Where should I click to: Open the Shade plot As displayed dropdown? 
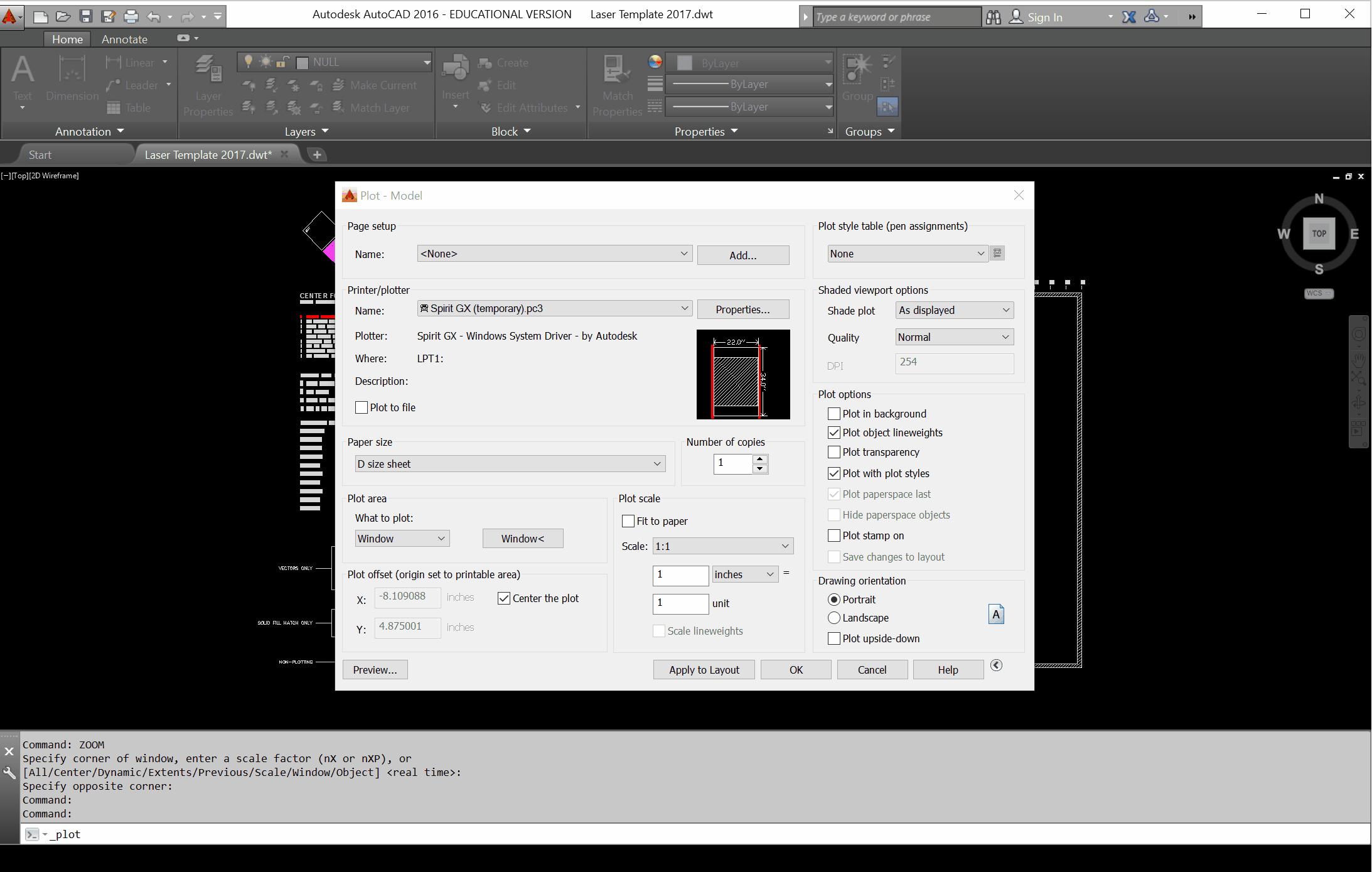click(954, 310)
